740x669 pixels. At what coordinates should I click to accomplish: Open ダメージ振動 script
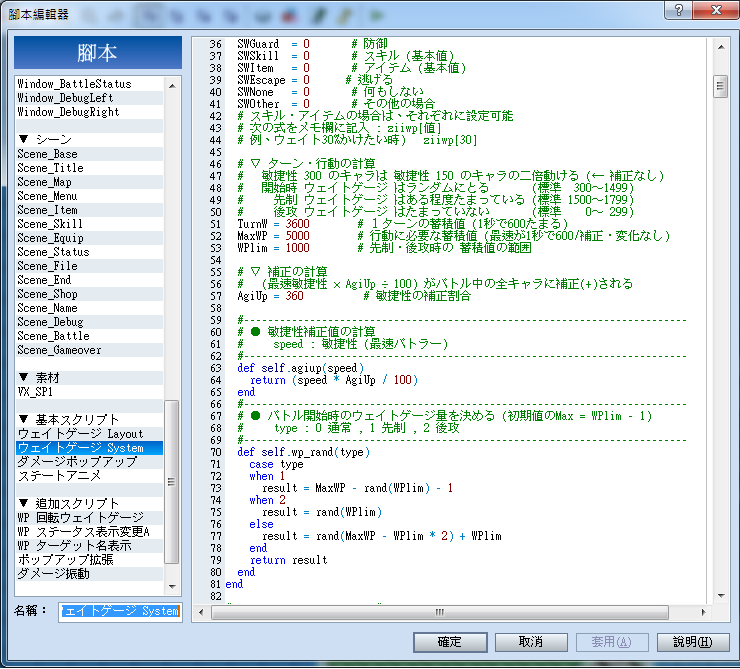coord(89,574)
